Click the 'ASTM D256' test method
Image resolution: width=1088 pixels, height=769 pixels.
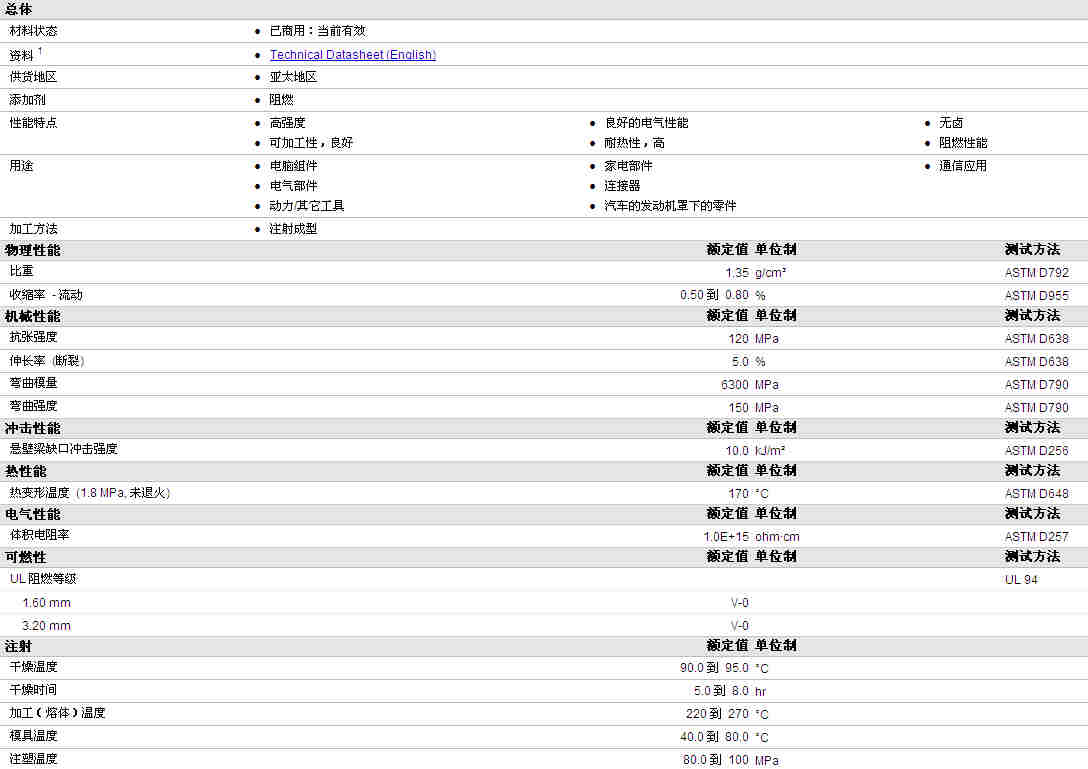pos(1037,450)
